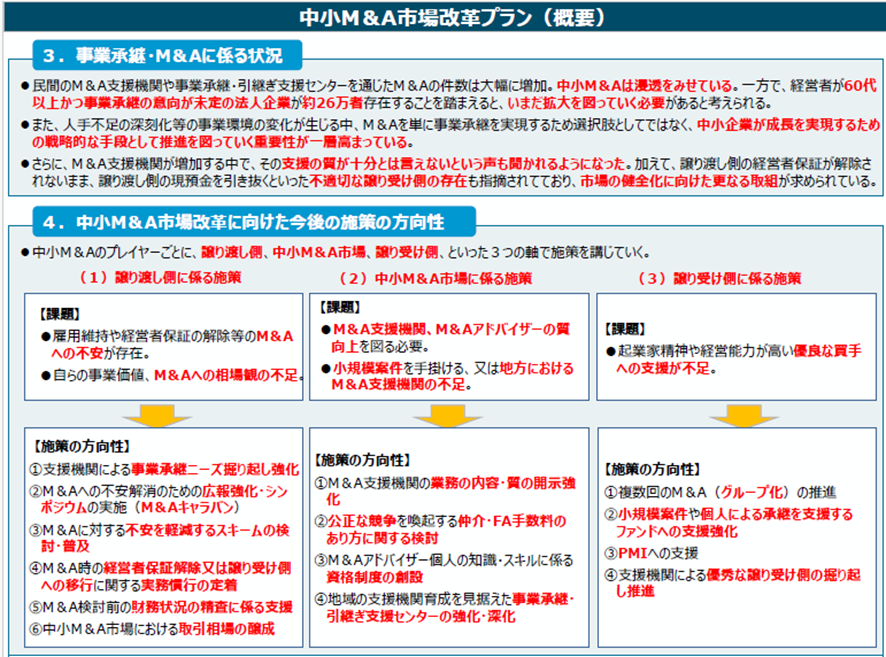Click item ② 広報強化･シンポジウムの実施 (M&Aキャラバン)
The height and width of the screenshot is (657, 886).
point(163,498)
